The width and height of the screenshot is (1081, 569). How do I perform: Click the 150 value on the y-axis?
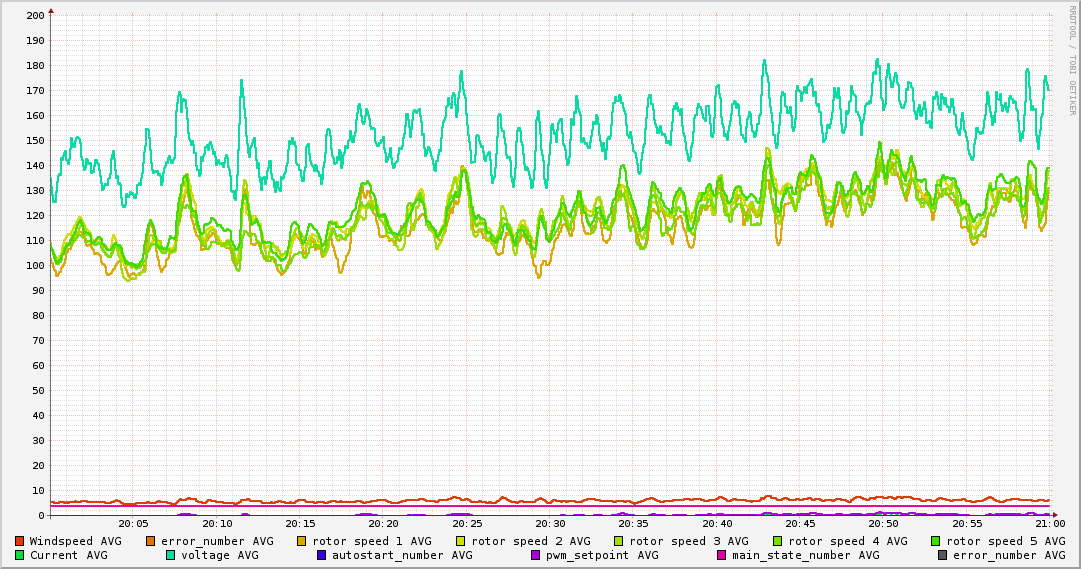(35, 141)
